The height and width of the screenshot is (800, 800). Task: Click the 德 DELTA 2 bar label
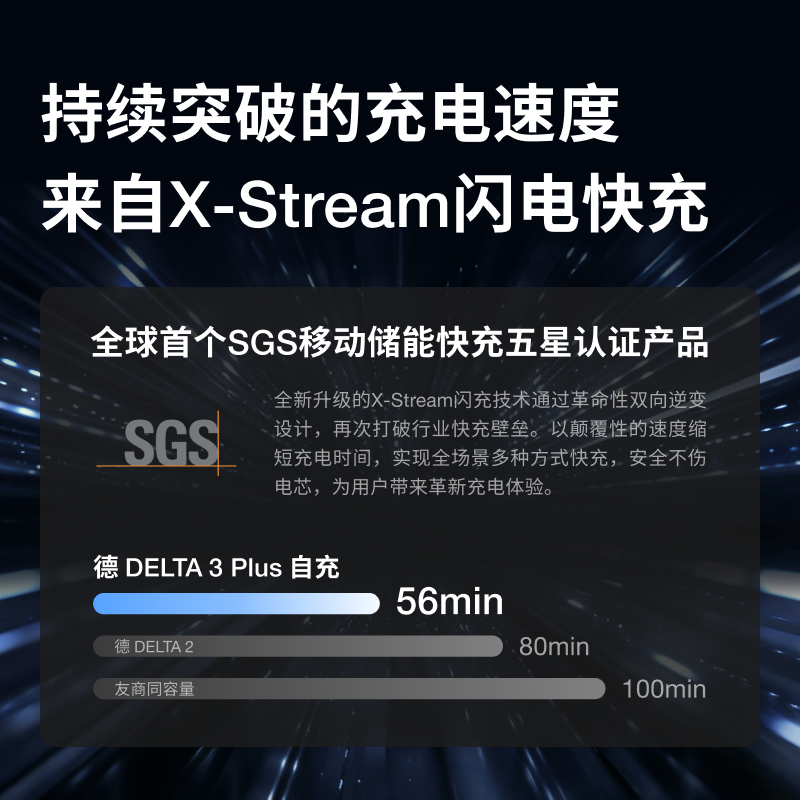coord(154,646)
